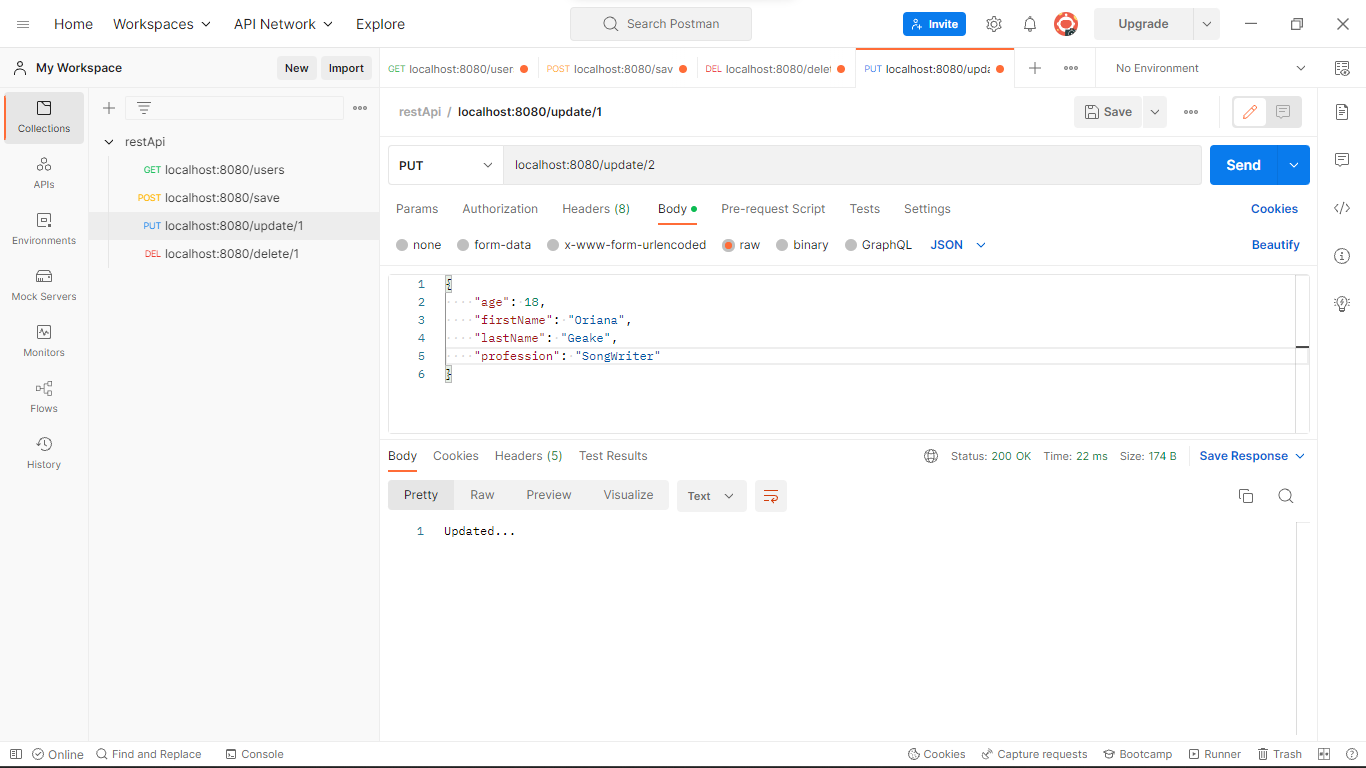Open the code snippet icon
1366x768 pixels.
[1342, 208]
